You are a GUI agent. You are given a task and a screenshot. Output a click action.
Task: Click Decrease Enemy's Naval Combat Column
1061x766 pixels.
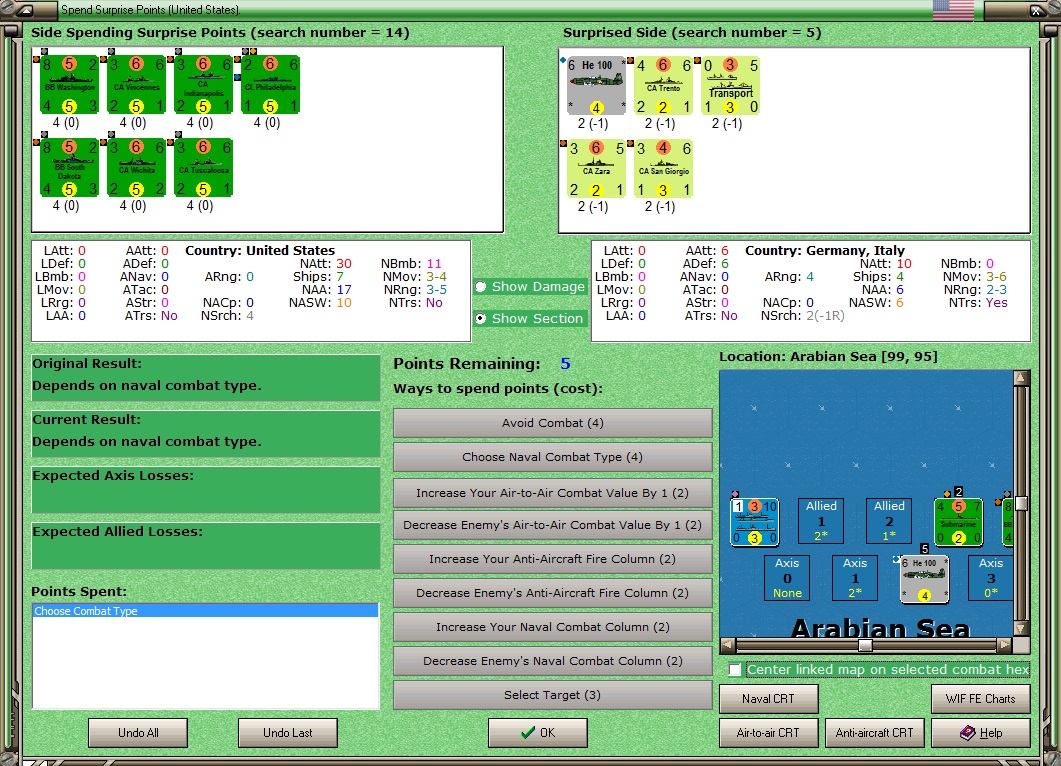tap(552, 660)
